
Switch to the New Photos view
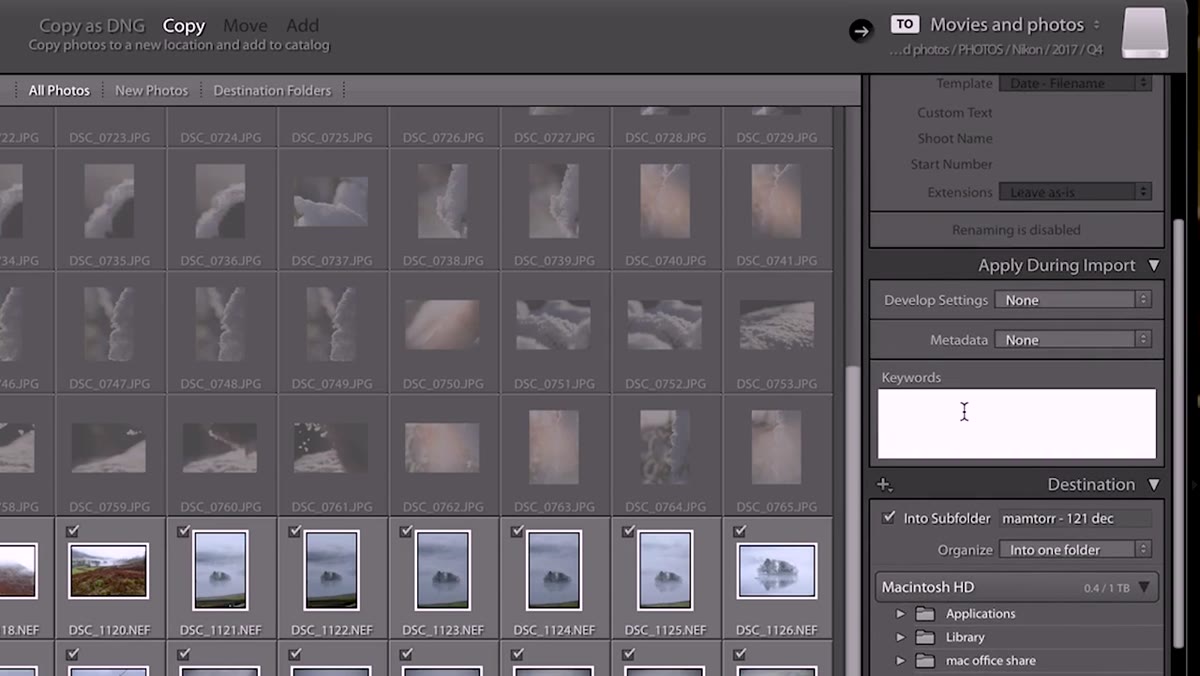(151, 90)
